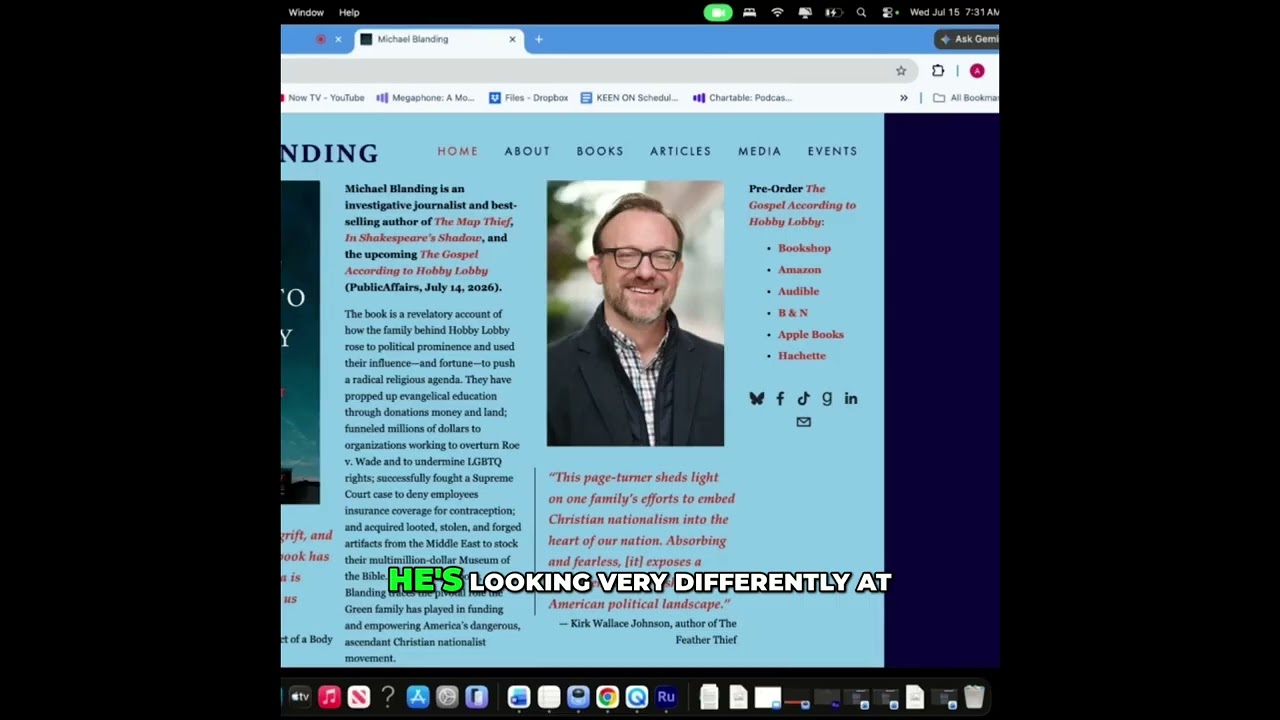This screenshot has width=1280, height=720.
Task: Open the TikTok social icon
Action: [803, 398]
